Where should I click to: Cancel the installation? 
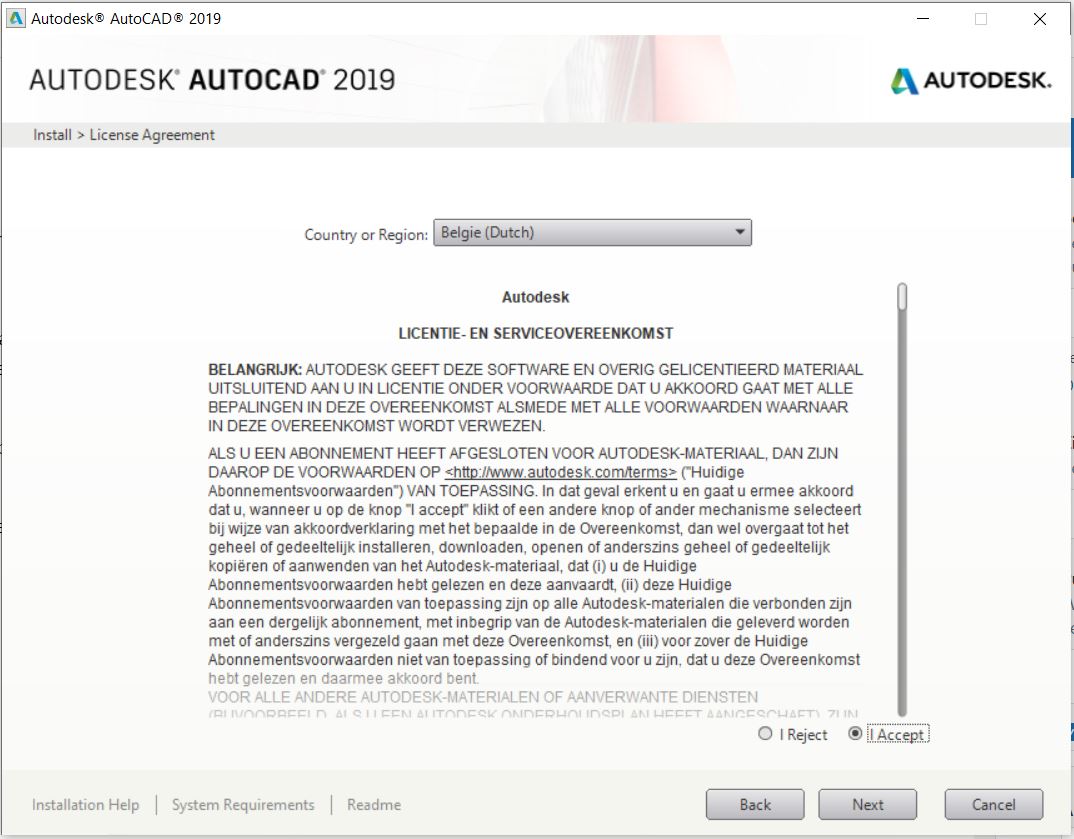pos(993,805)
